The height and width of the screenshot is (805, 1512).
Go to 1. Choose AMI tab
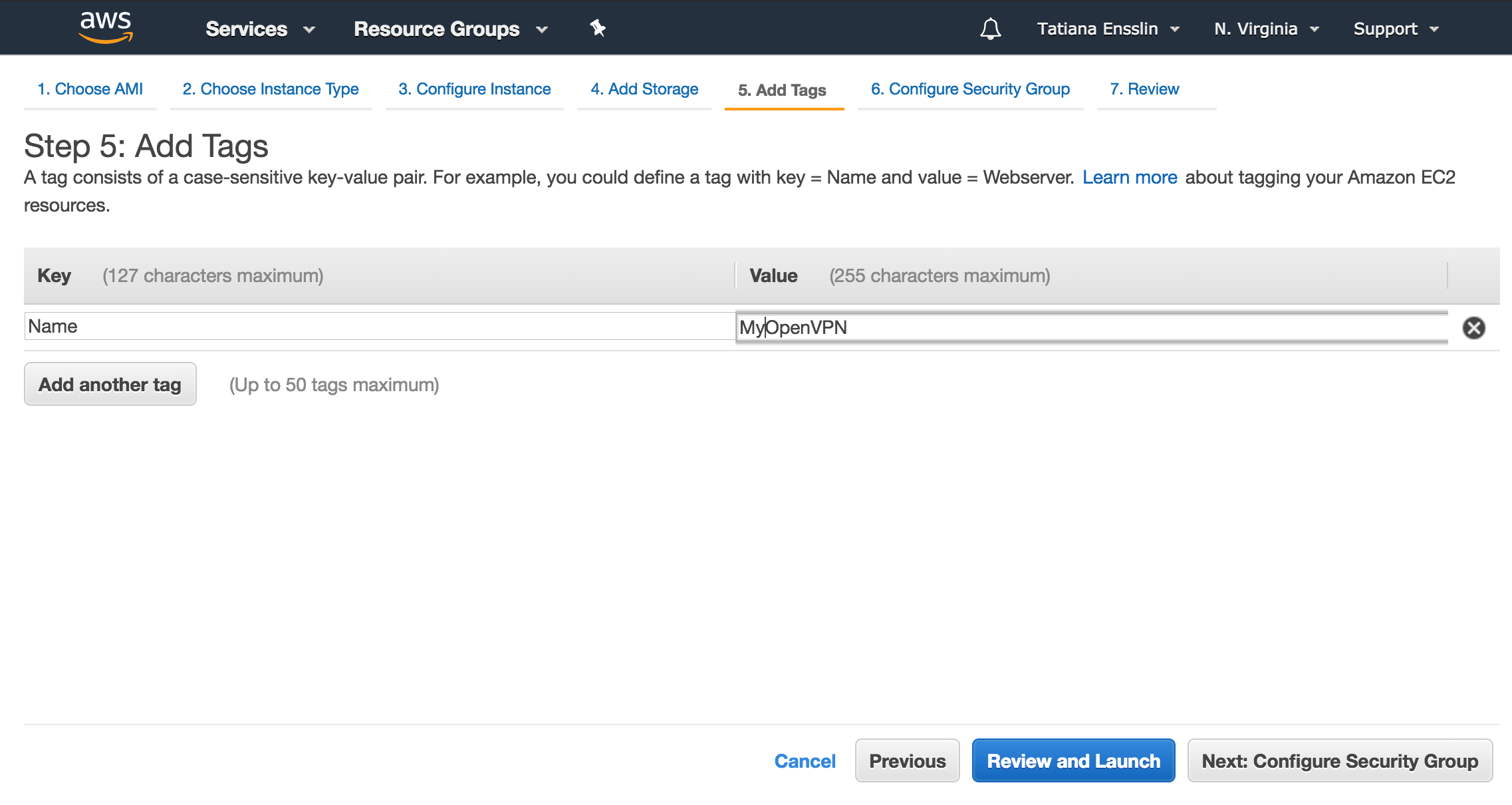[90, 89]
